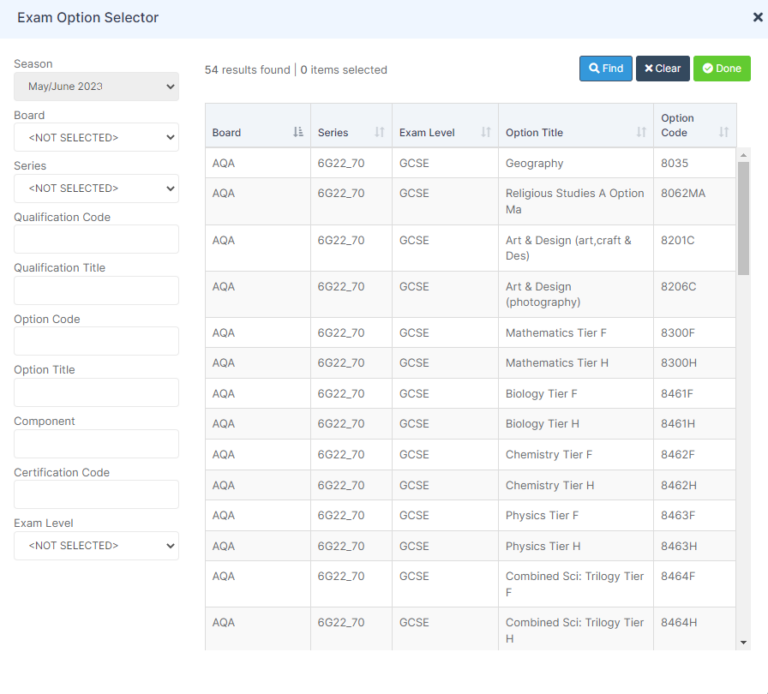768x694 pixels.
Task: Confirm selection with the Done button
Action: tap(721, 69)
